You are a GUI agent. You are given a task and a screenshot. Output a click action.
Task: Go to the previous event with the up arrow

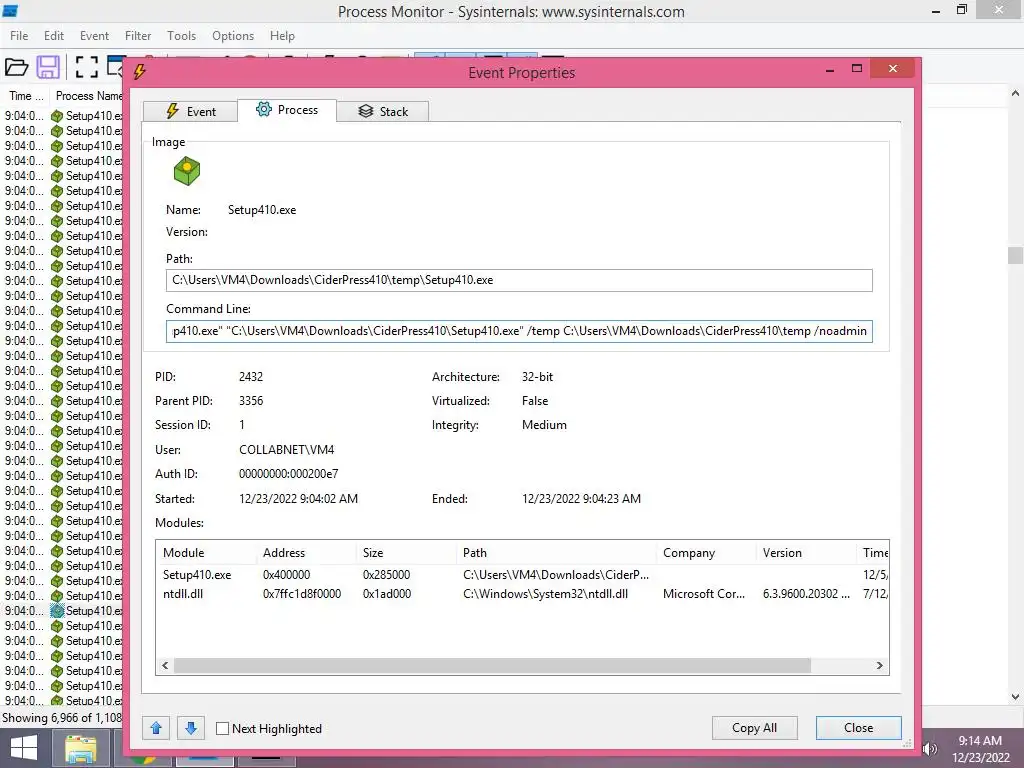(156, 728)
